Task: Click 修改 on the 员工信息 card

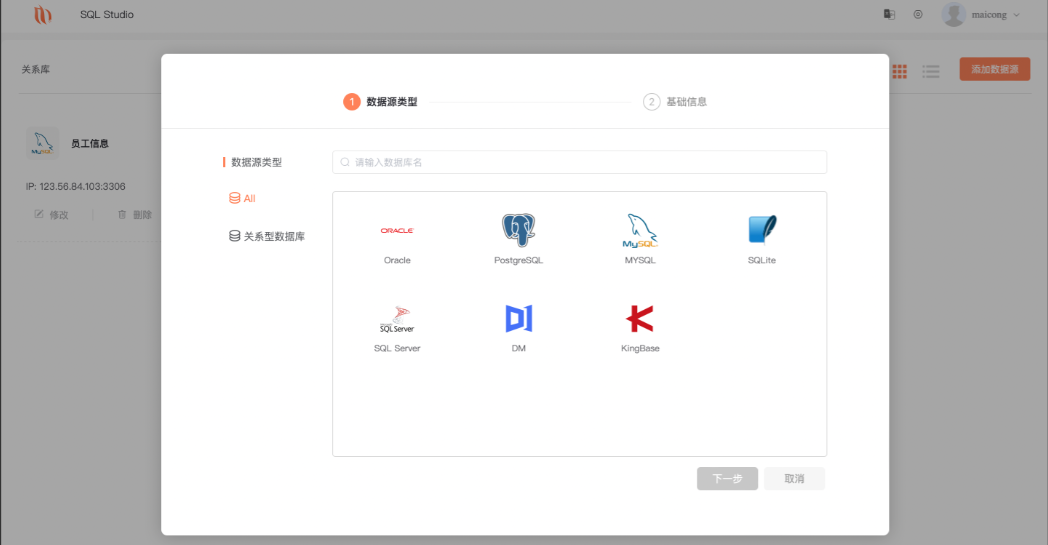Action: pyautogui.click(x=51, y=215)
